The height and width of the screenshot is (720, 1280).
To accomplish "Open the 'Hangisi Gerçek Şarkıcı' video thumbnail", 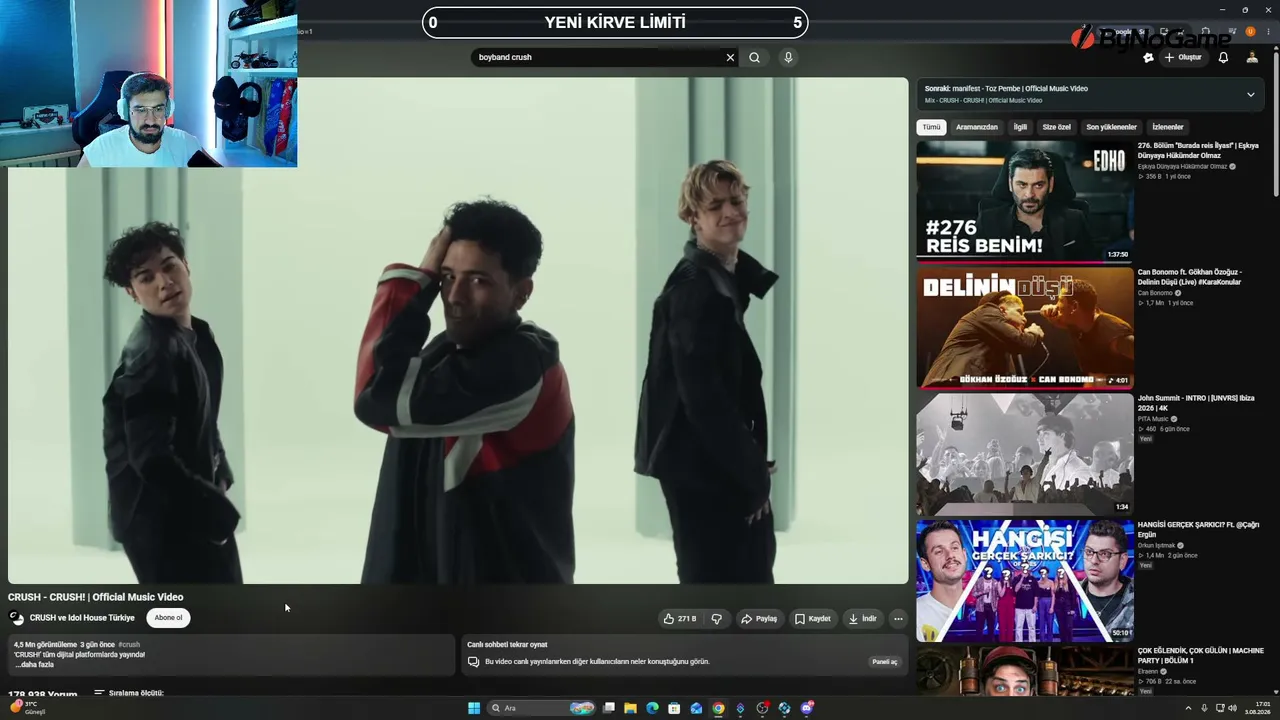I will 1025,579.
